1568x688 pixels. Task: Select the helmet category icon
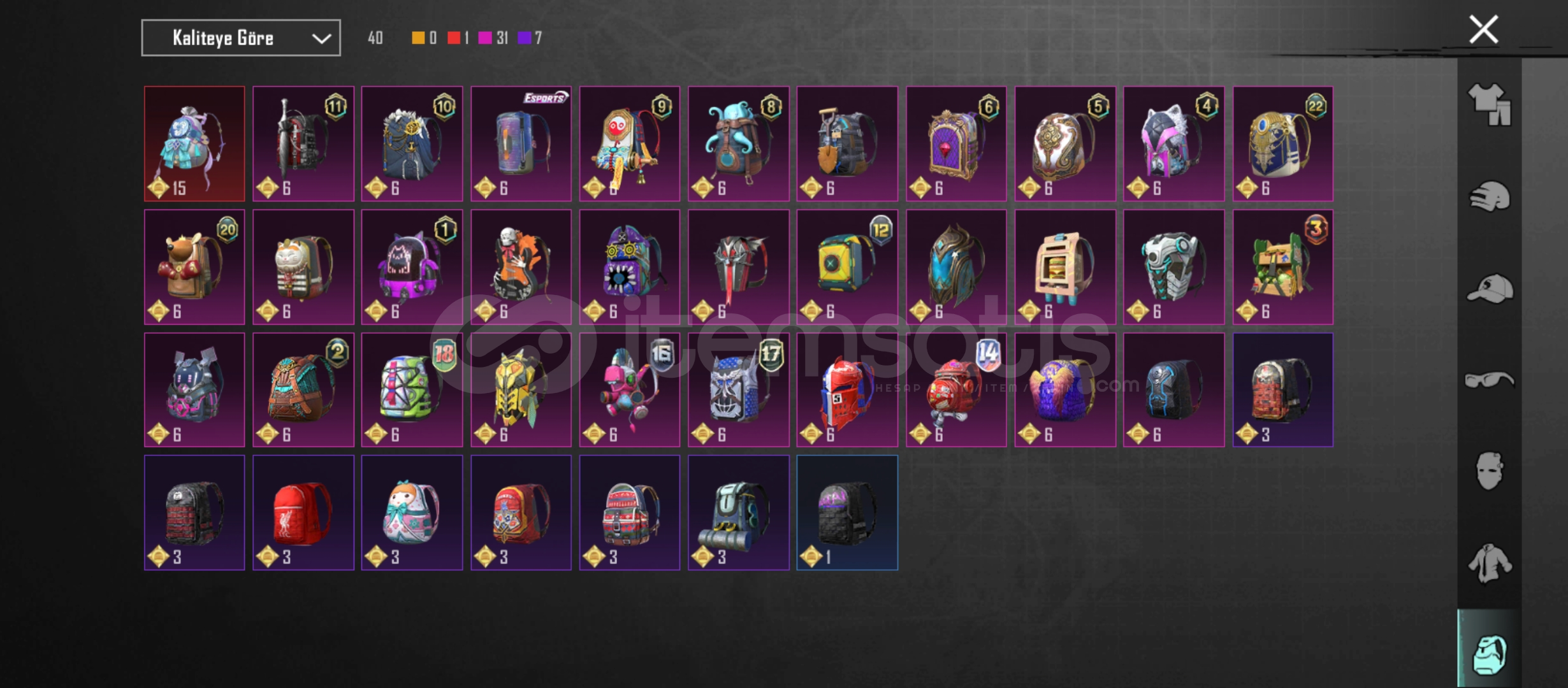tap(1490, 196)
